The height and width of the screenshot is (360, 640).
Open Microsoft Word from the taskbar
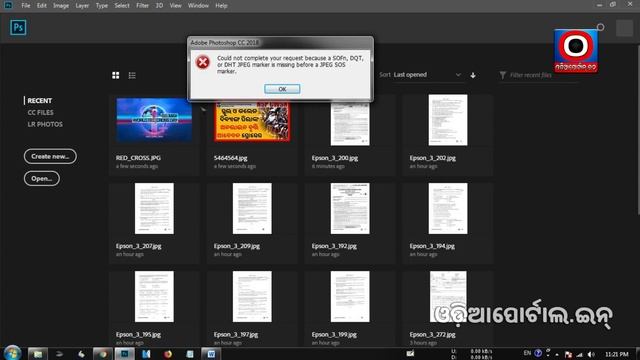point(211,354)
